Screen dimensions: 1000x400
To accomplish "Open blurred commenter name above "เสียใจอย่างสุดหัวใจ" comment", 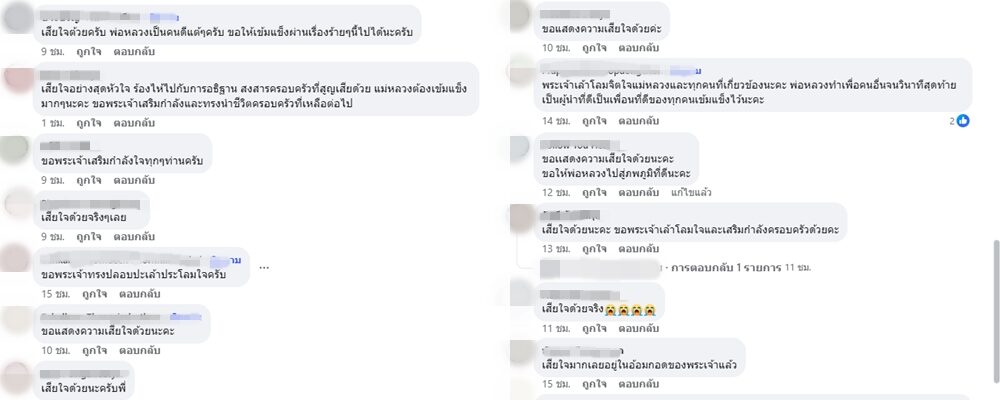I will (70, 75).
